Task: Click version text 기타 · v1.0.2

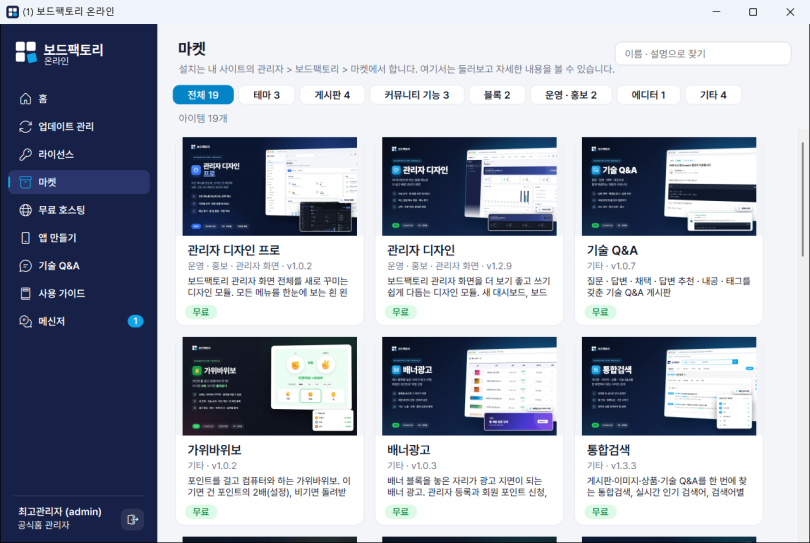Action: (212, 466)
